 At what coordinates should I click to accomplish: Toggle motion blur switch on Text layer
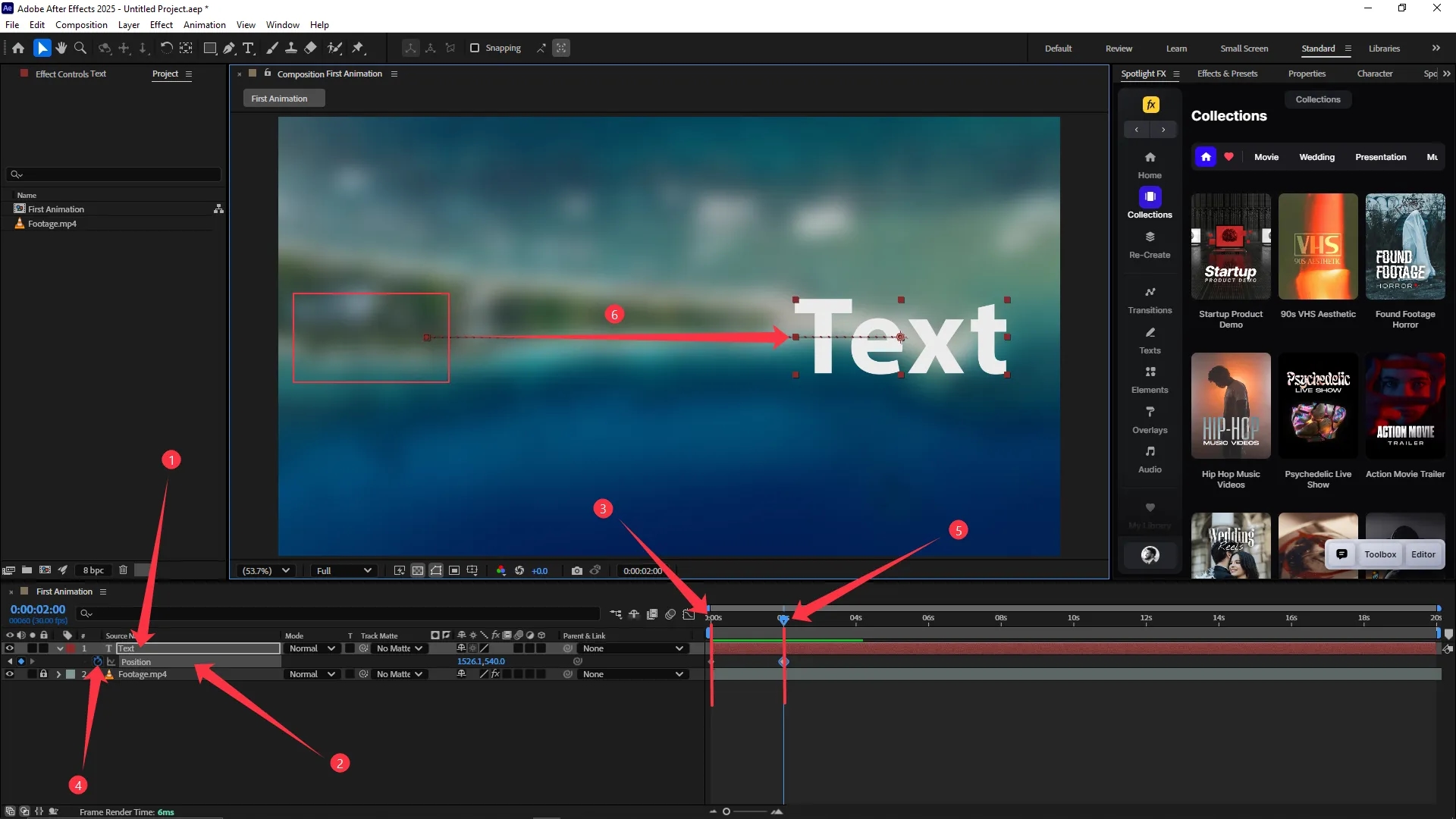click(518, 648)
